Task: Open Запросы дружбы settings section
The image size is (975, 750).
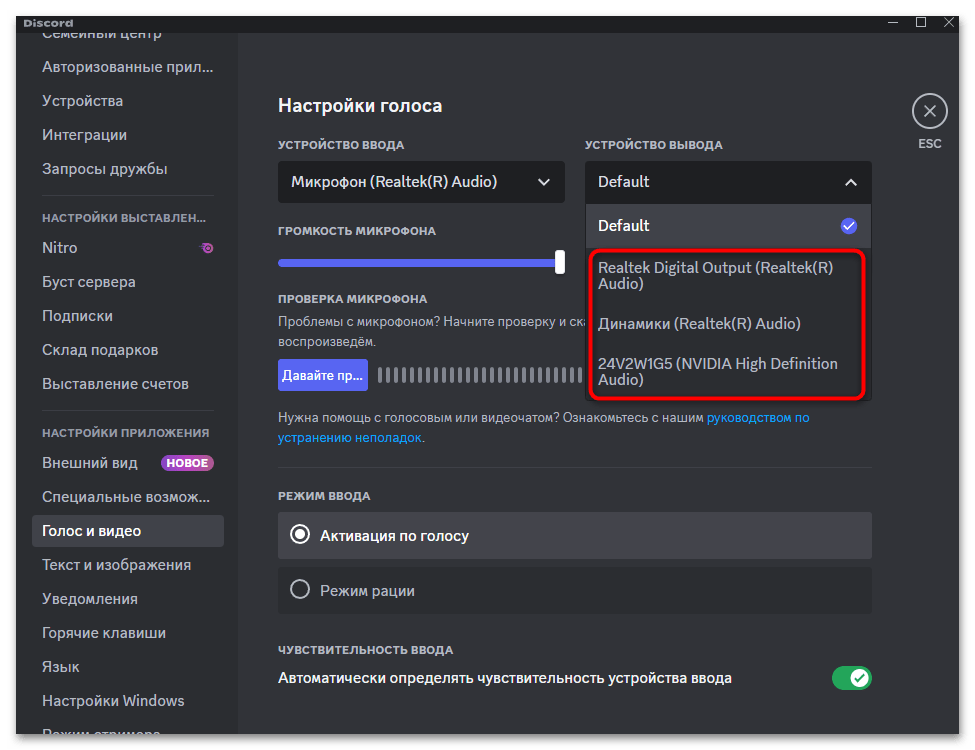Action: click(x=127, y=169)
